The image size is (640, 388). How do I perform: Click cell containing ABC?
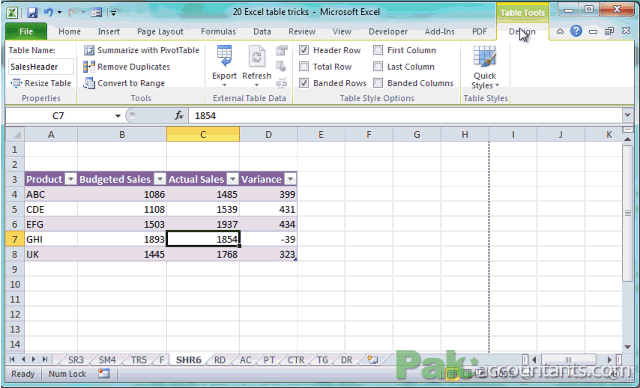tap(51, 194)
